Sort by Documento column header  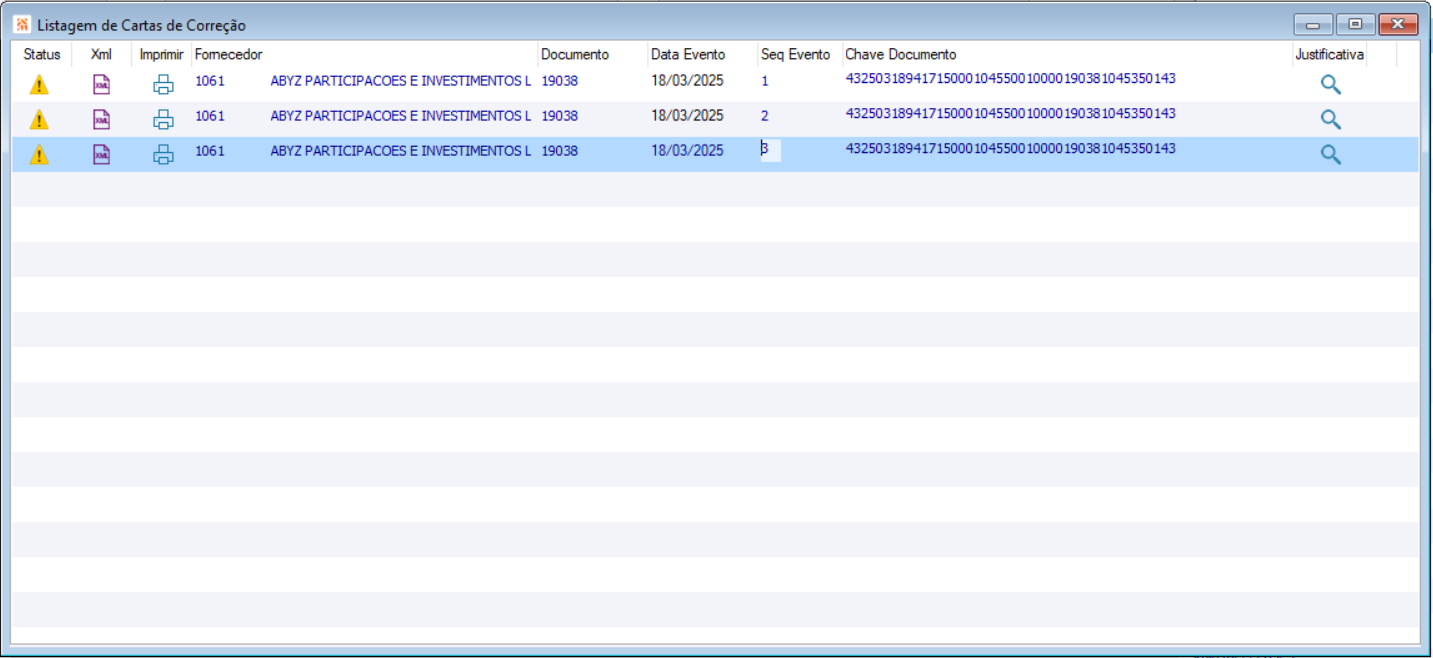574,54
